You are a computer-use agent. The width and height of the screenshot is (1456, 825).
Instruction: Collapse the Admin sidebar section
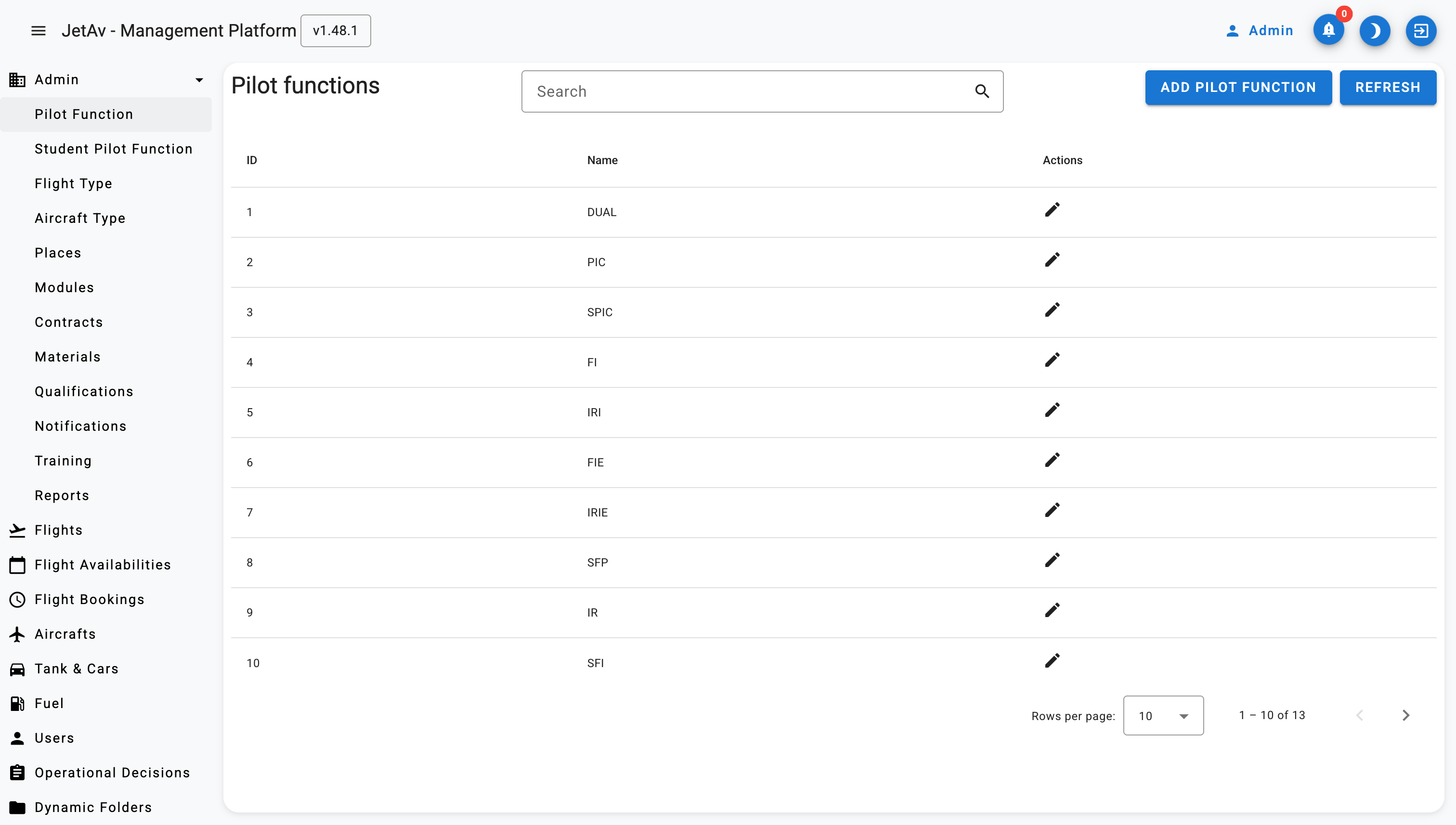[x=199, y=80]
